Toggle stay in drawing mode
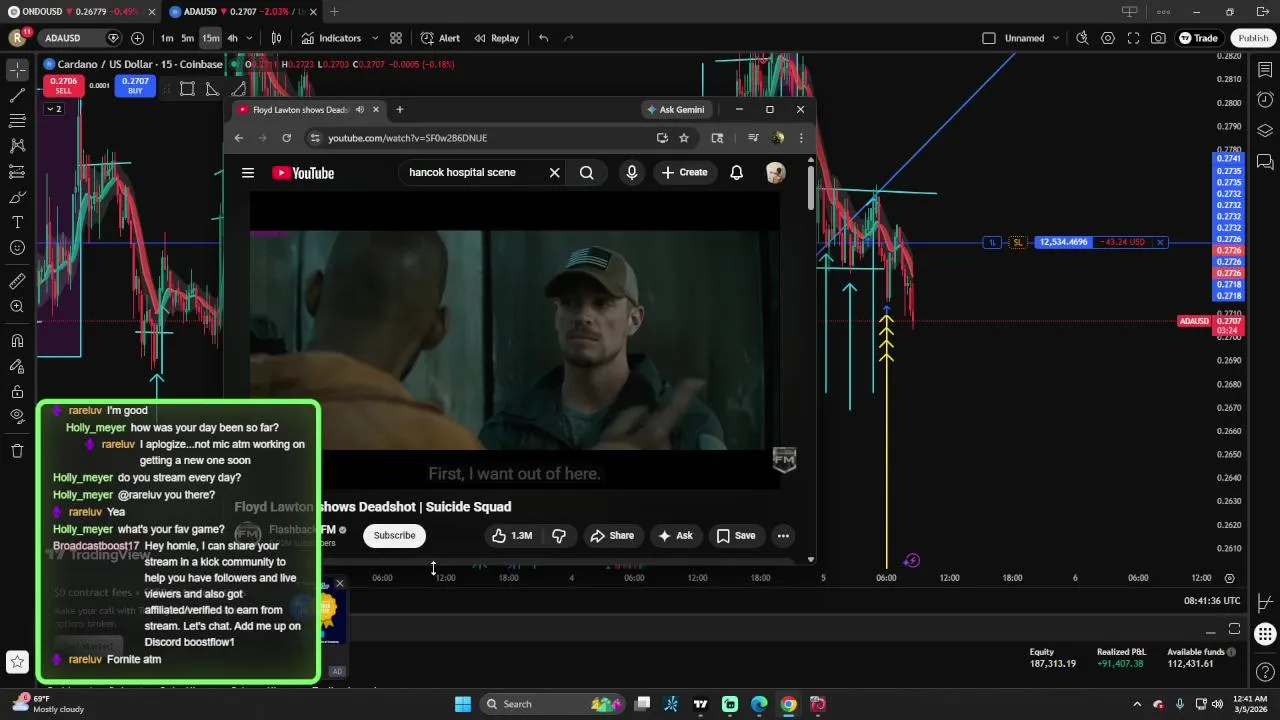 click(17, 366)
